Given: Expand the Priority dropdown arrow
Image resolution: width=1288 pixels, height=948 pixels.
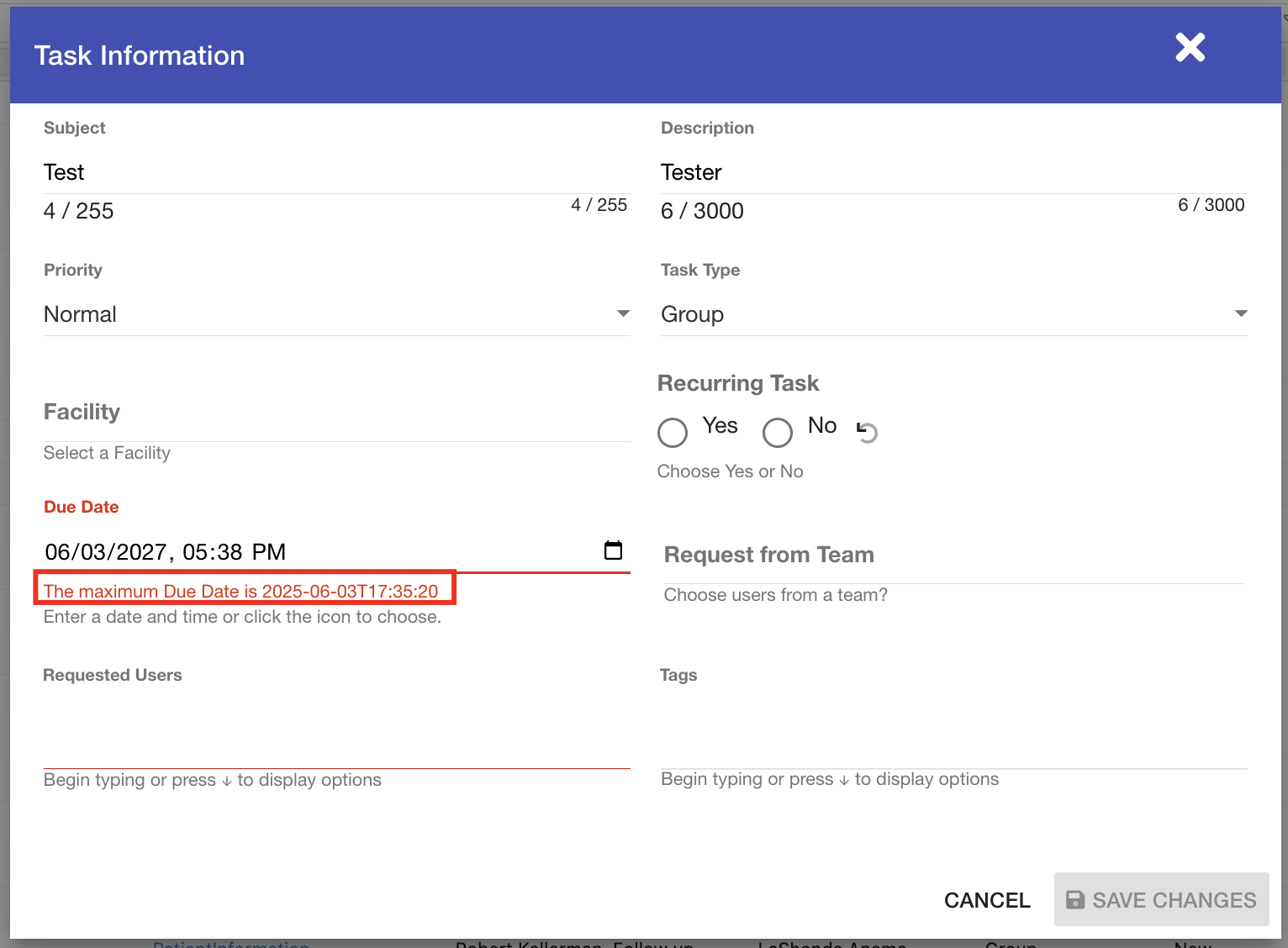Looking at the screenshot, I should coord(623,313).
